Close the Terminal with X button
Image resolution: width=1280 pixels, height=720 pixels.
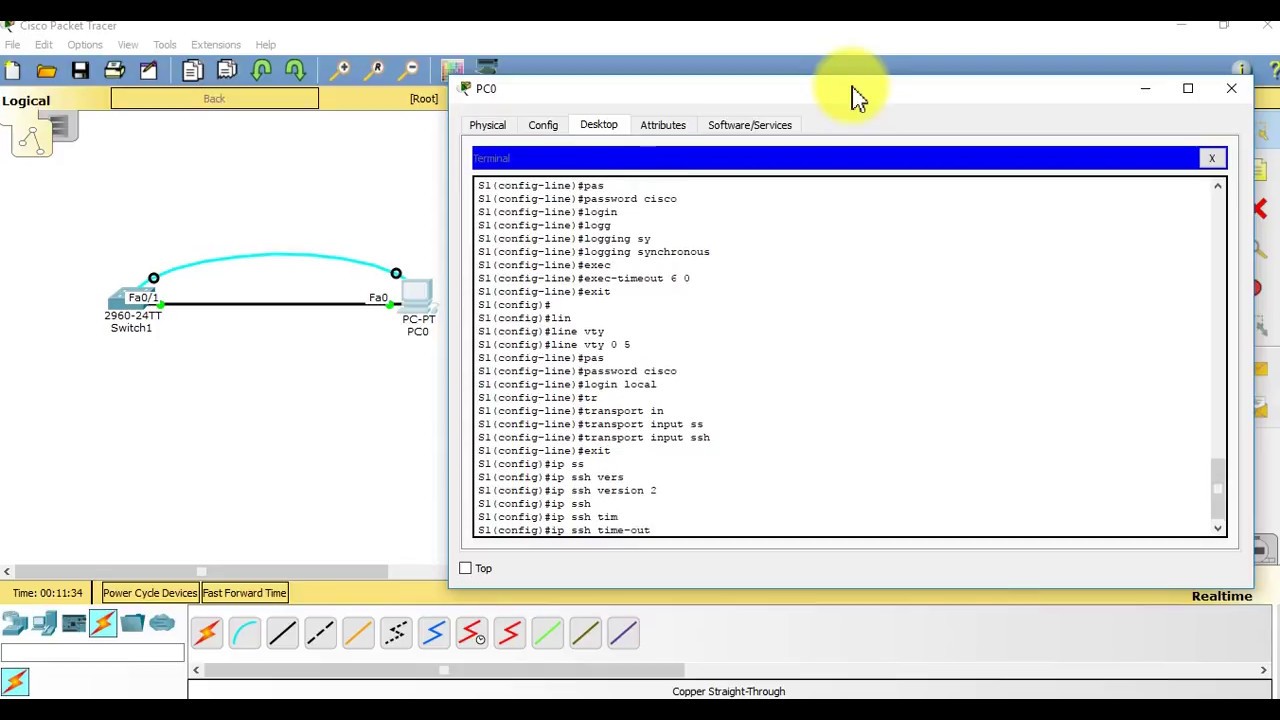(1212, 158)
